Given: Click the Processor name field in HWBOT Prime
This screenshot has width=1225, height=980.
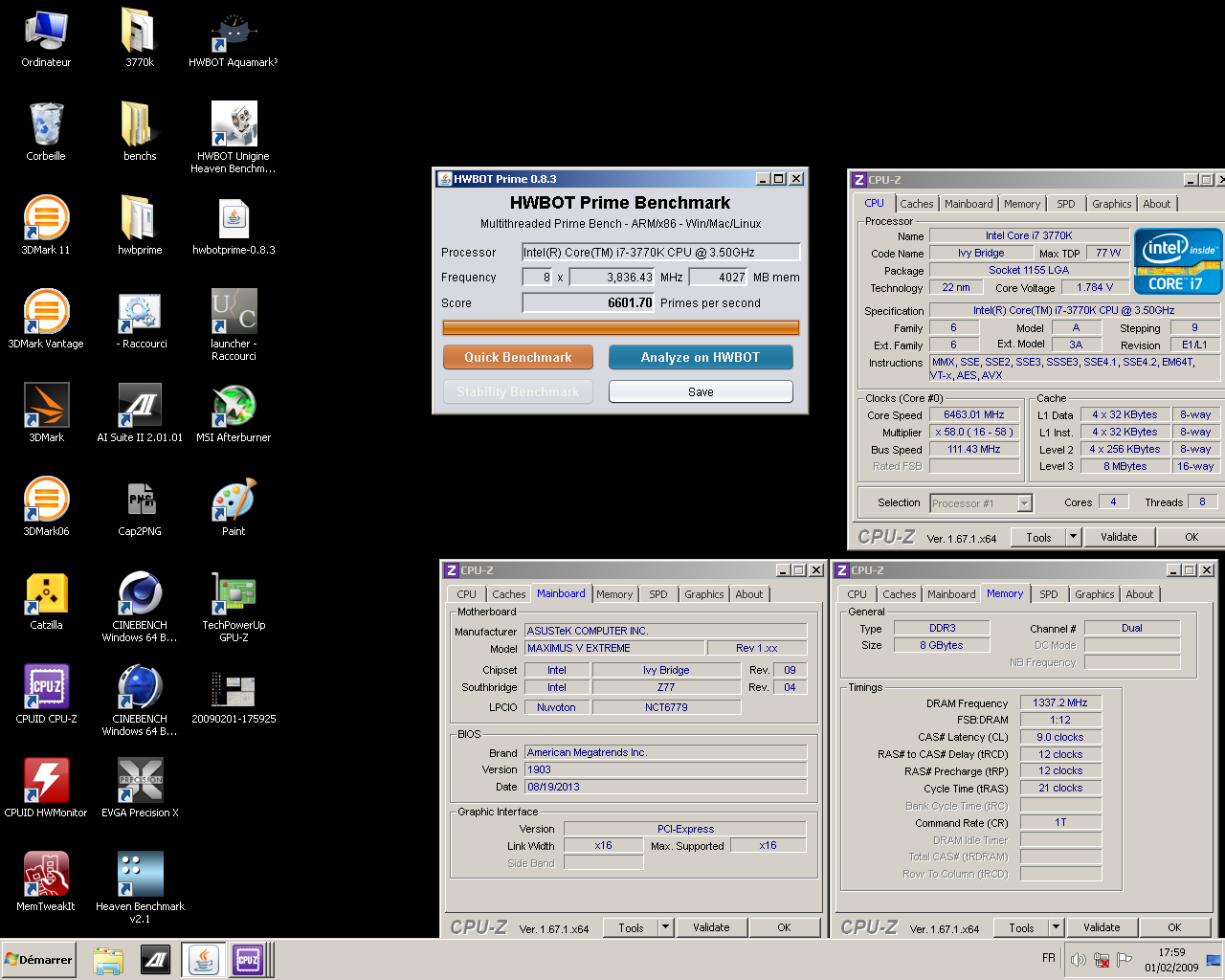Looking at the screenshot, I should tap(660, 252).
